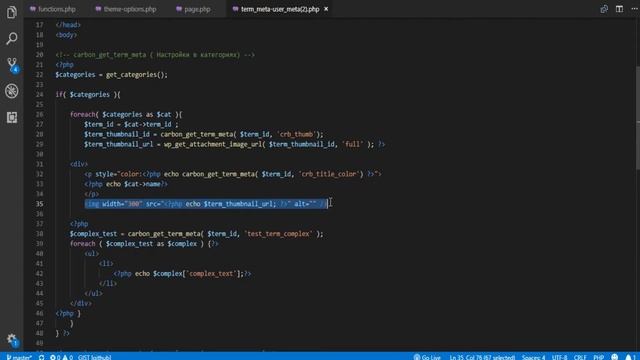Click the feedback smiley in status bar
Viewport: 640px width, 360px height.
point(615,357)
